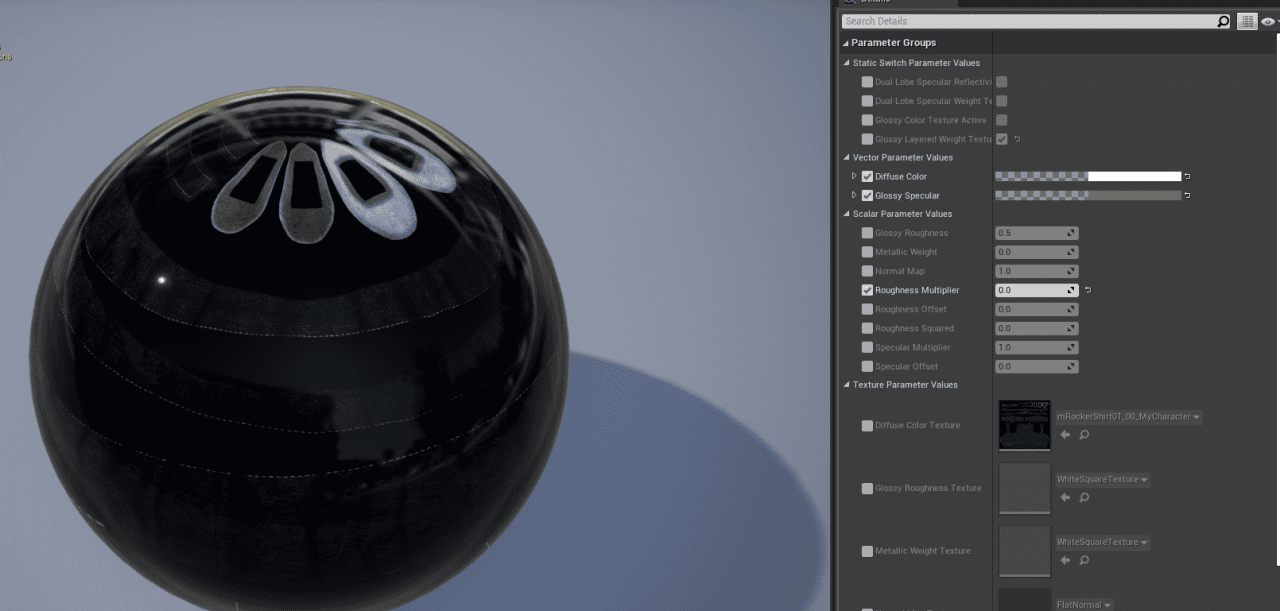This screenshot has height=611, width=1280.
Task: Reset Diffuse Color to default arrow
Action: coord(1187,177)
